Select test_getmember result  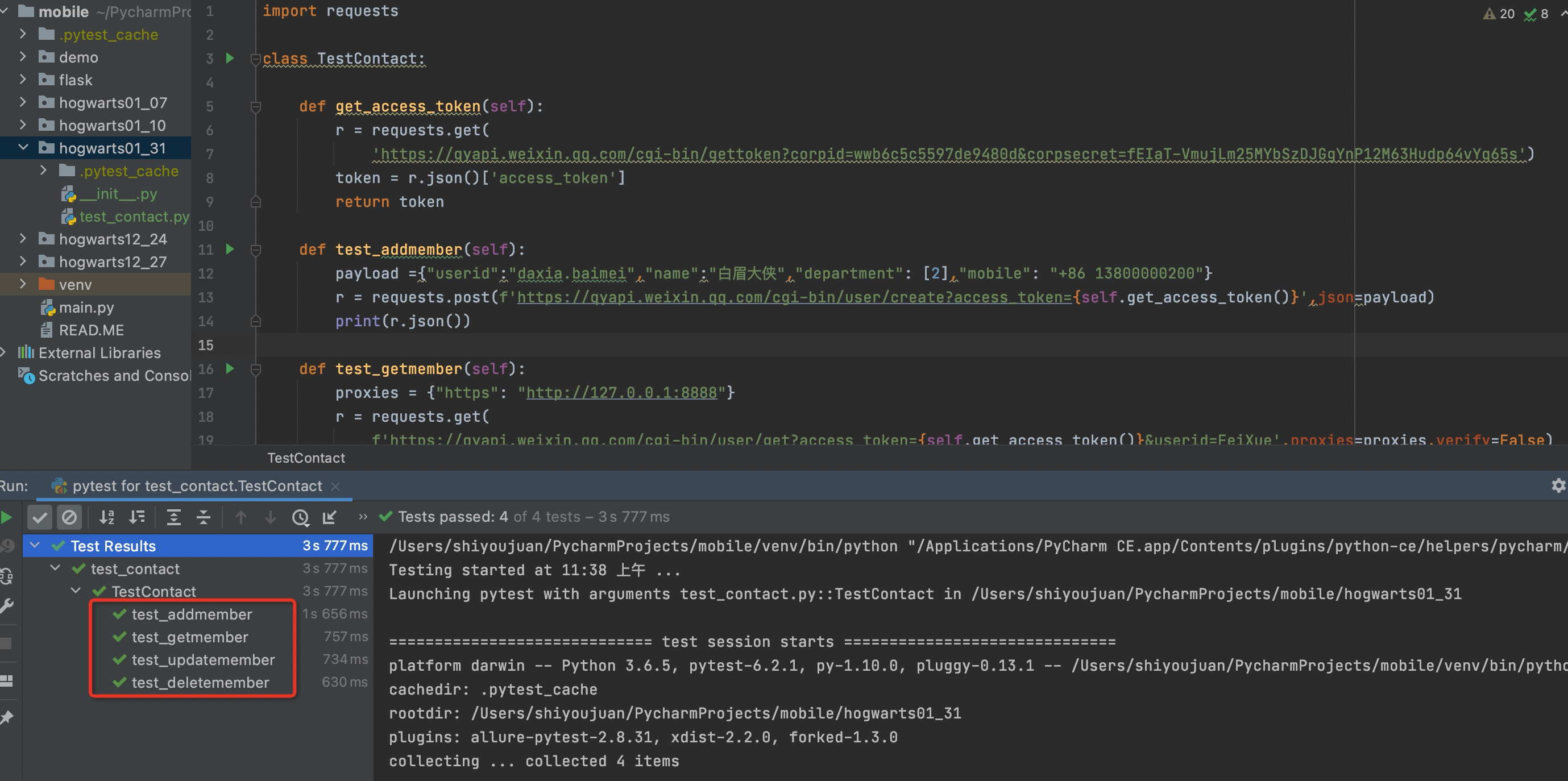[x=190, y=637]
